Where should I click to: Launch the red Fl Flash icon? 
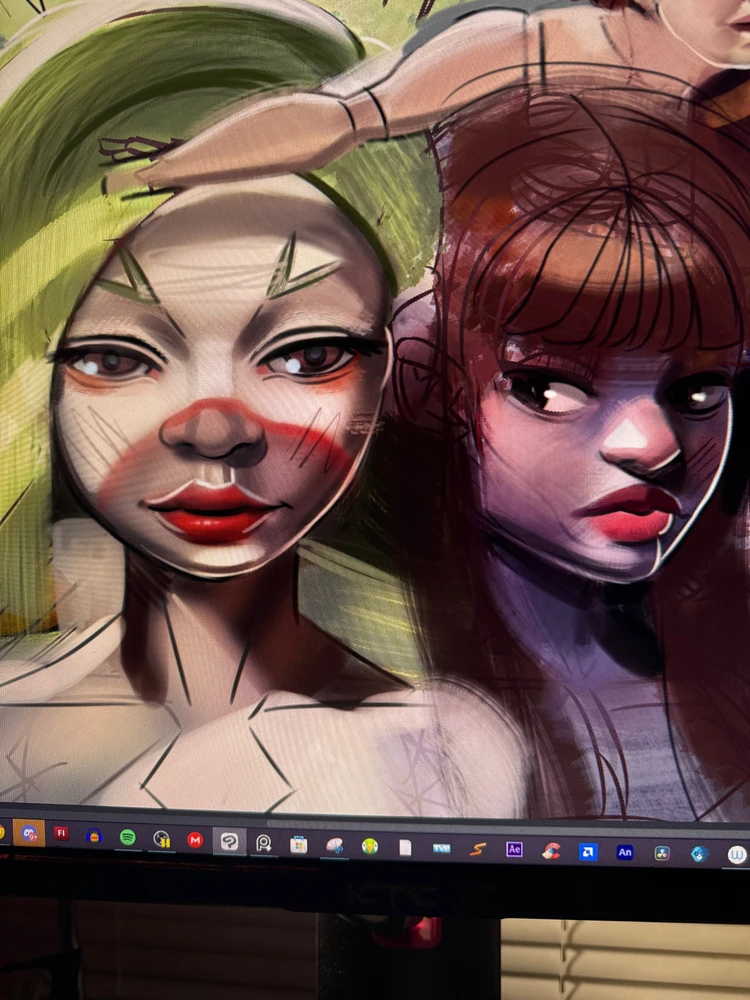[61, 833]
